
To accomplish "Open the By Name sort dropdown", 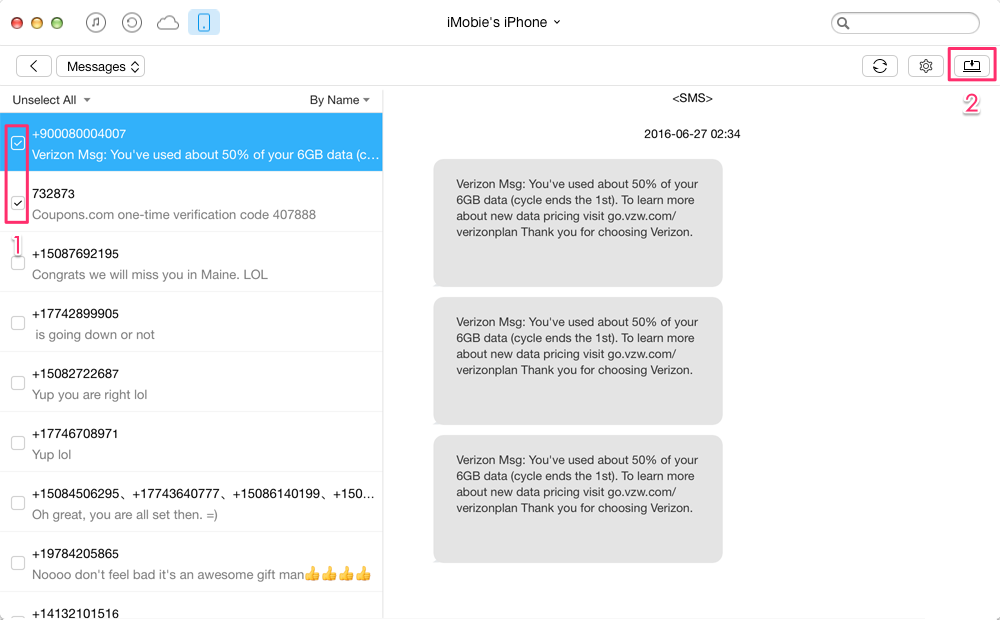I will click(339, 100).
